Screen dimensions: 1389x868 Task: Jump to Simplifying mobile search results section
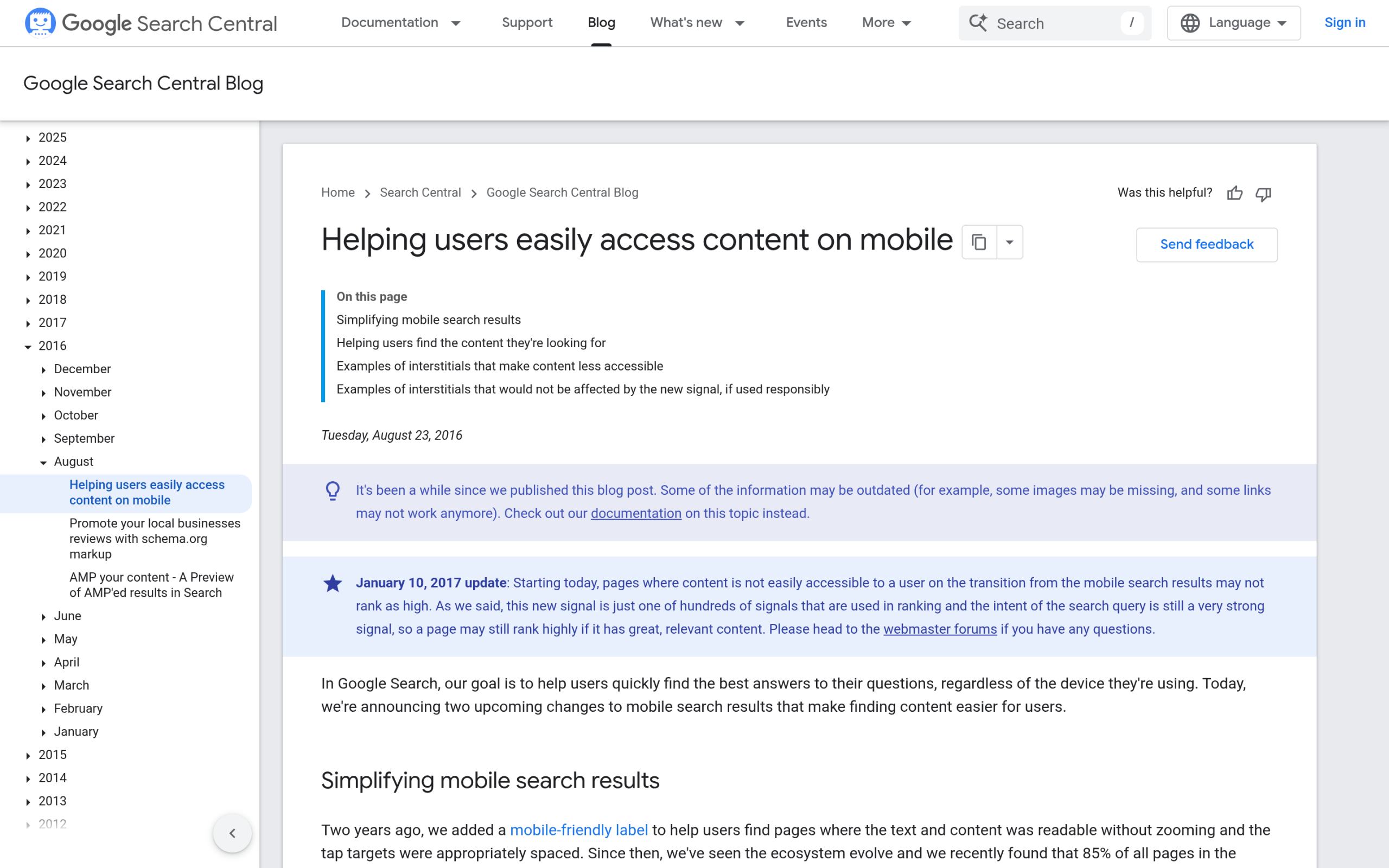(428, 320)
